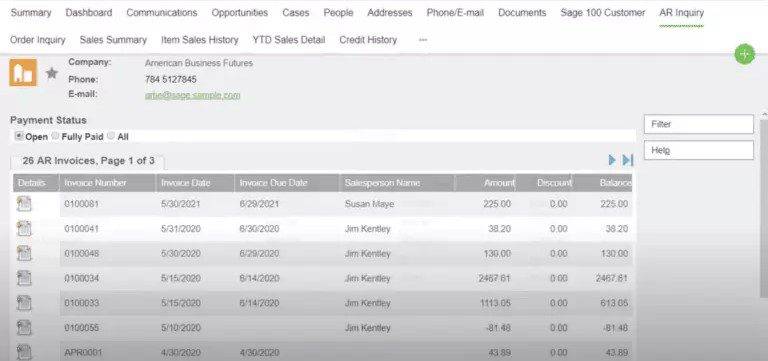Open the People tab
The width and height of the screenshot is (768, 361).
[338, 13]
